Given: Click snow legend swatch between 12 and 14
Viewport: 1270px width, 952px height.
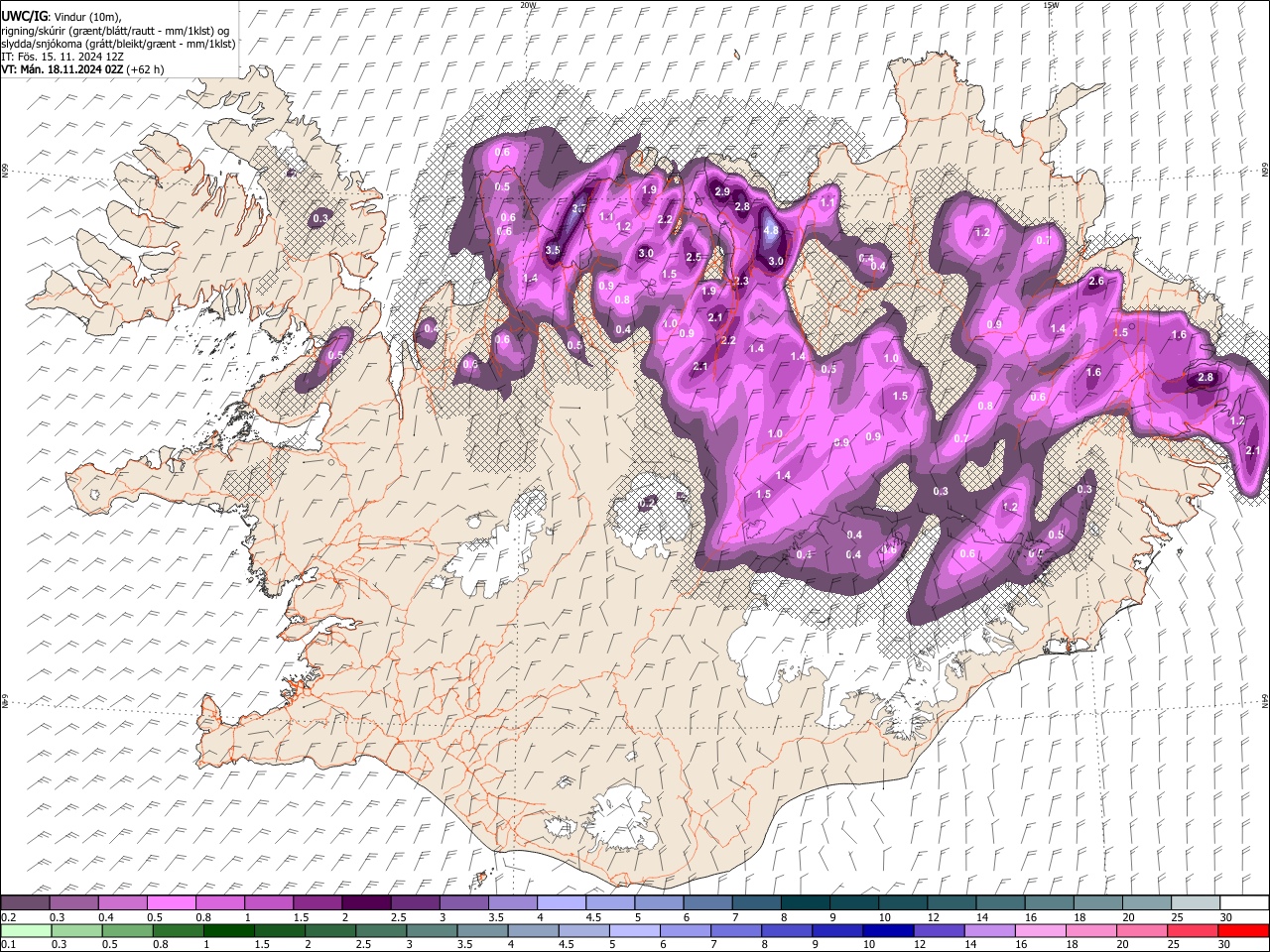Looking at the screenshot, I should [x=952, y=902].
